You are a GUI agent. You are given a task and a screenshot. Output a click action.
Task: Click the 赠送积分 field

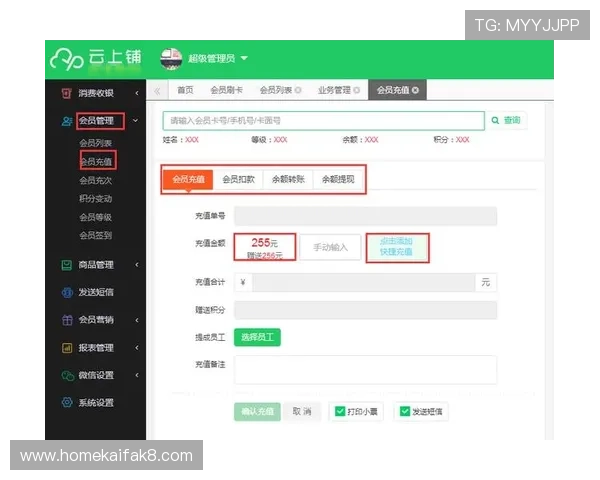[365, 310]
